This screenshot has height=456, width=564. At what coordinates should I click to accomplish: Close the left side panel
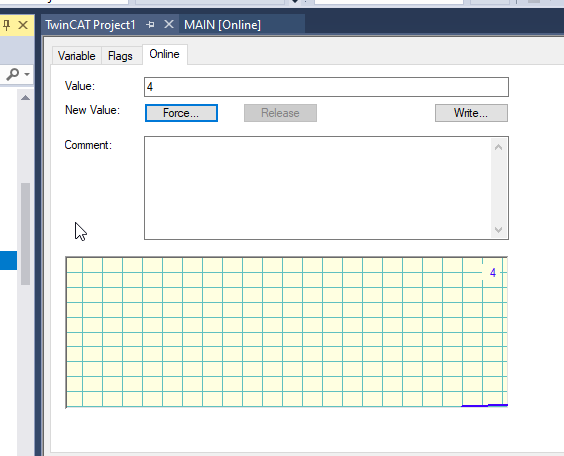coord(23,25)
